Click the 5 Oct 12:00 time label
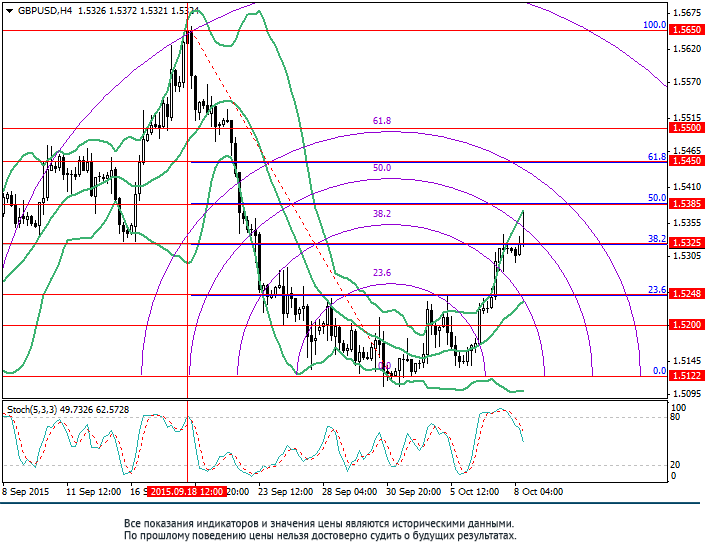 [x=475, y=492]
